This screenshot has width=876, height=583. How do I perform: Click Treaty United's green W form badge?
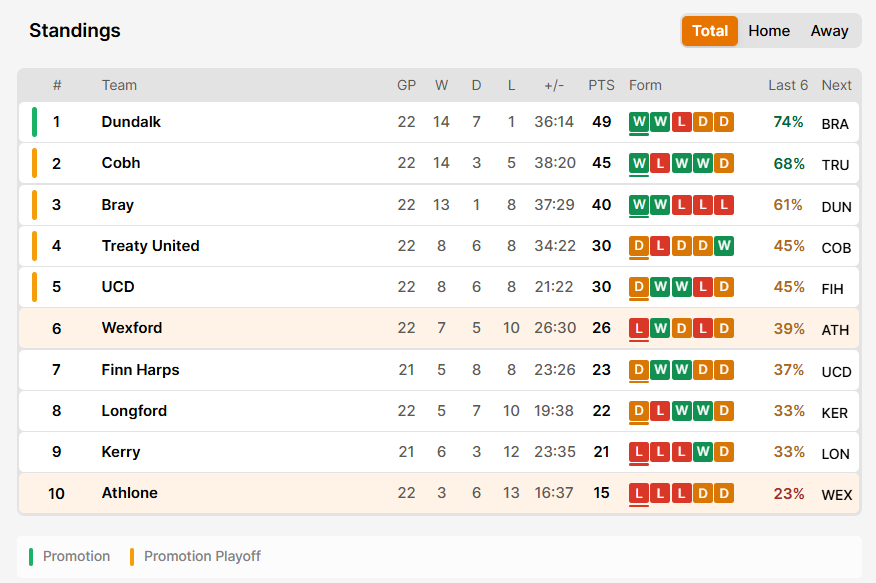click(x=723, y=246)
